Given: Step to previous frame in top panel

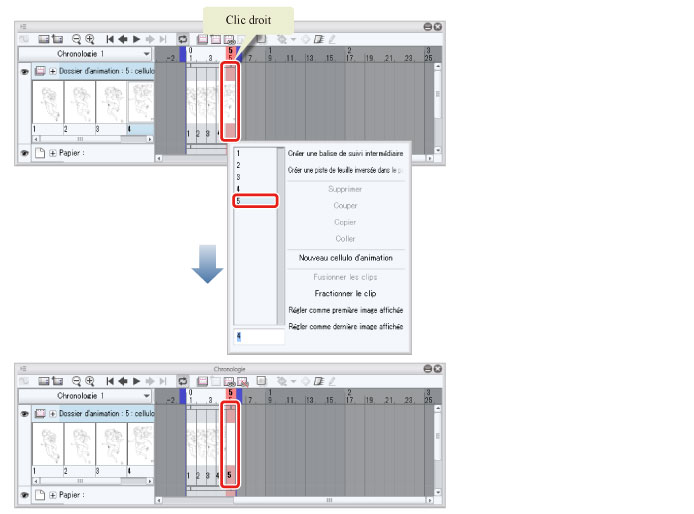Looking at the screenshot, I should [123, 39].
